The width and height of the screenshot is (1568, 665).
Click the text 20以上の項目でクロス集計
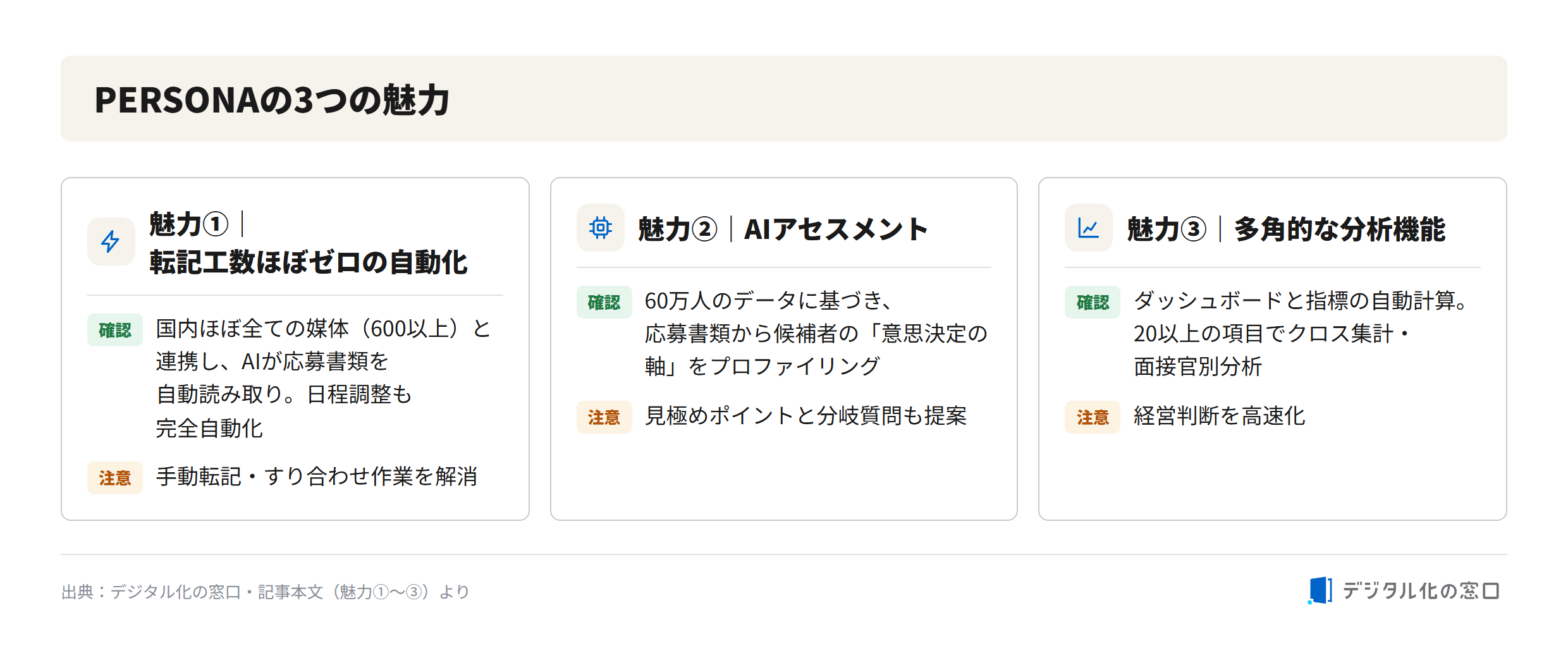(x=1263, y=334)
